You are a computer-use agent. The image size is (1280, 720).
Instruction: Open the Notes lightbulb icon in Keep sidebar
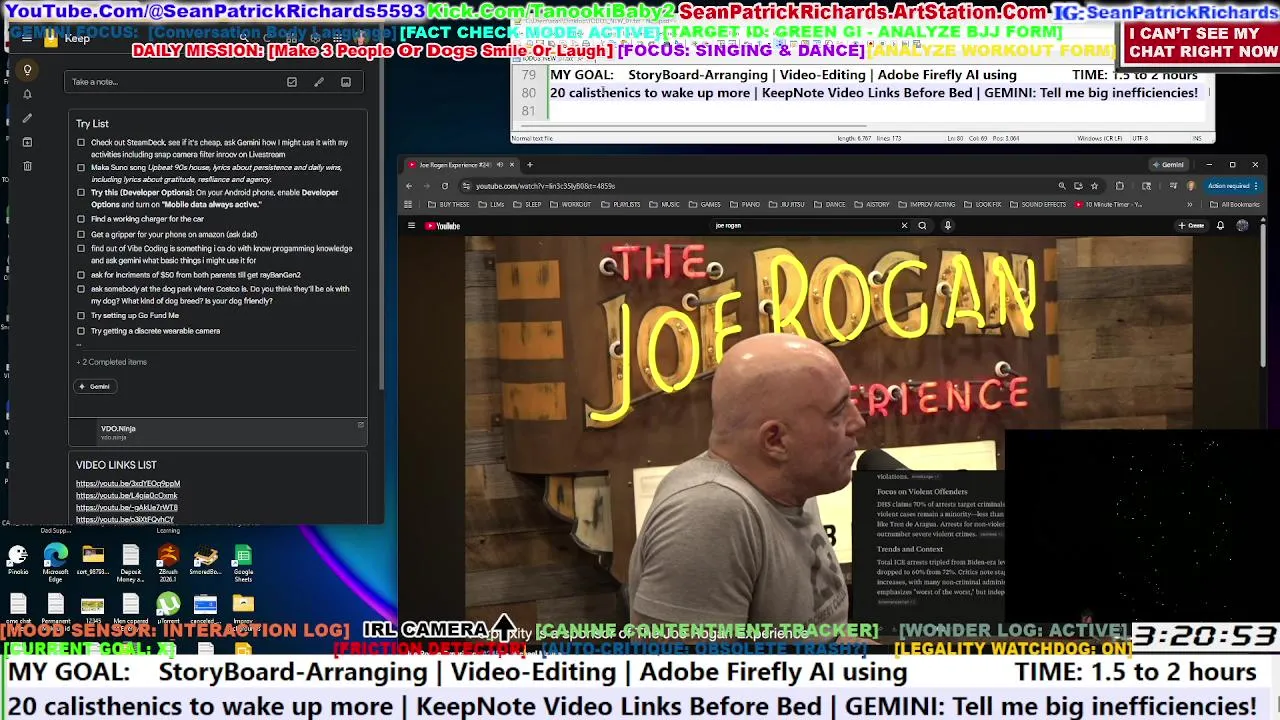tap(27, 70)
